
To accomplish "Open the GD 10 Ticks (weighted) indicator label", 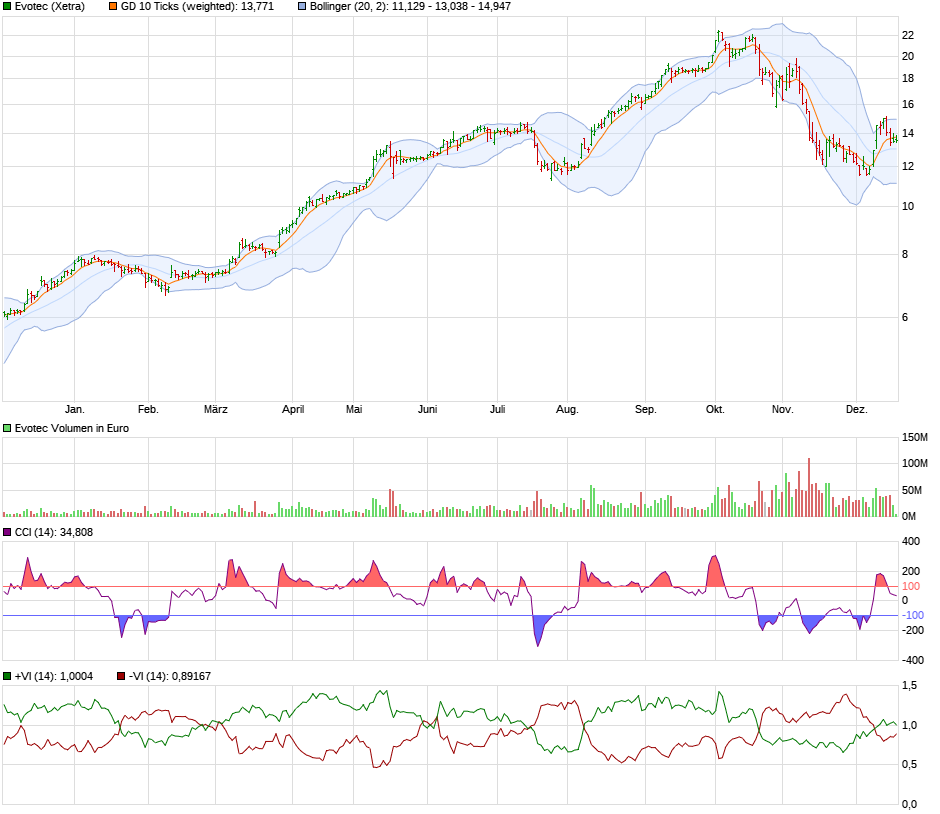I will [196, 8].
